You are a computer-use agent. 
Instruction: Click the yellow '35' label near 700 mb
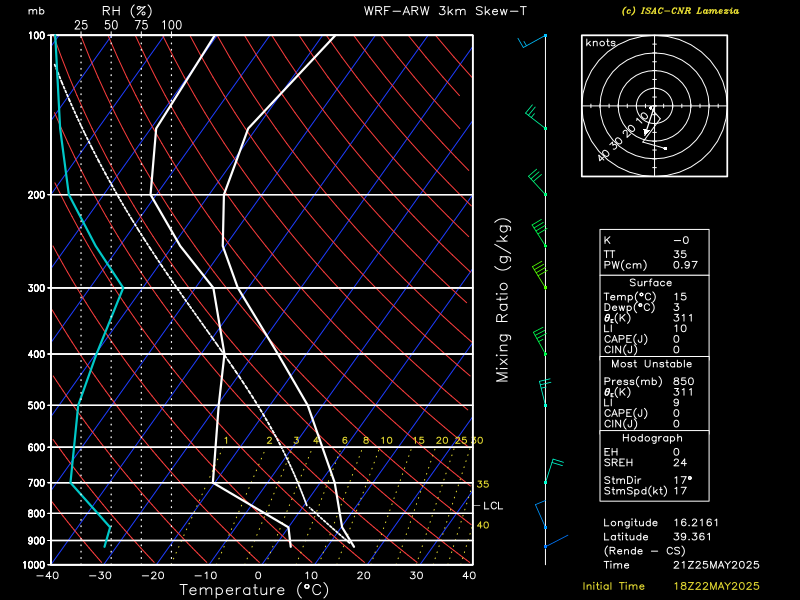pos(483,484)
